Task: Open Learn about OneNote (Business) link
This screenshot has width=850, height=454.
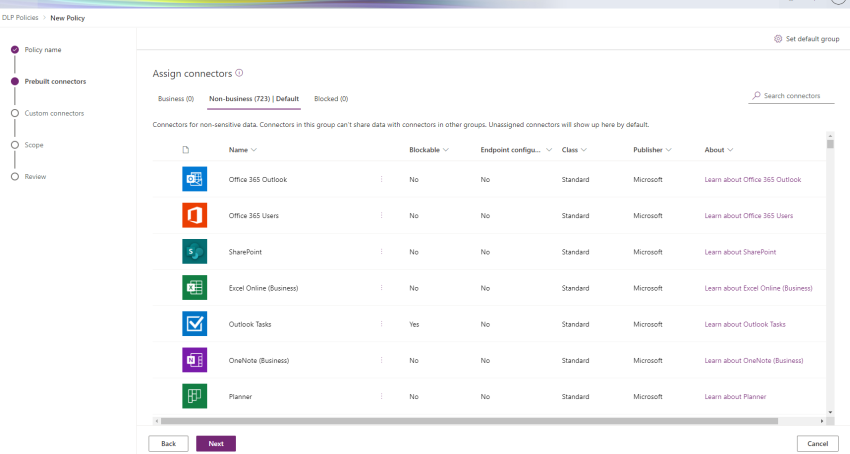Action: [754, 361]
